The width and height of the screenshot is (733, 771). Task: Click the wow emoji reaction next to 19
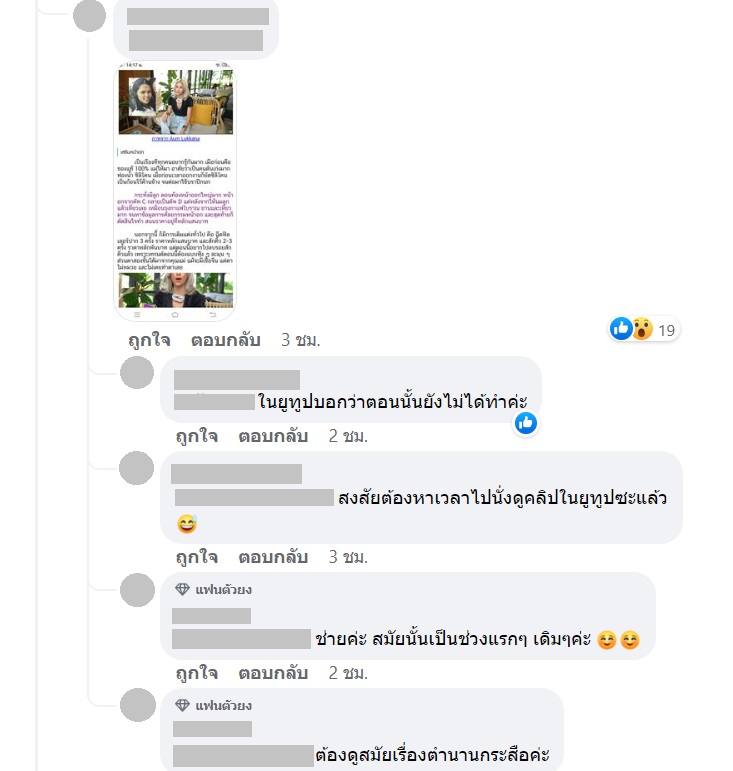pyautogui.click(x=642, y=329)
